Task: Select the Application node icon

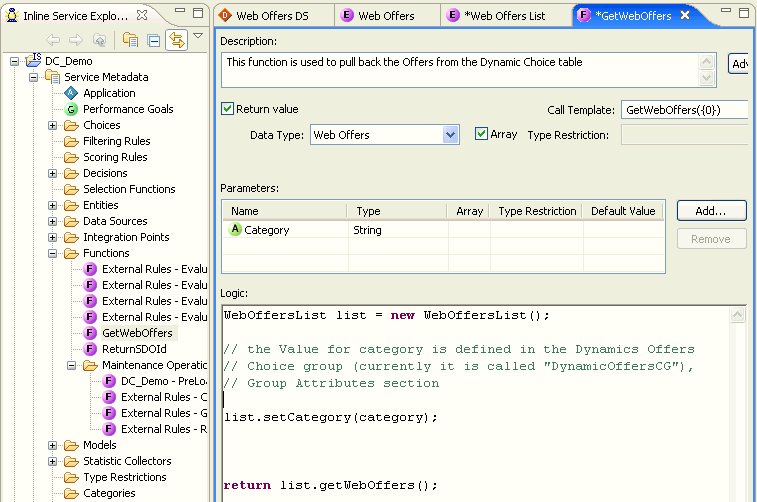Action: [x=71, y=93]
